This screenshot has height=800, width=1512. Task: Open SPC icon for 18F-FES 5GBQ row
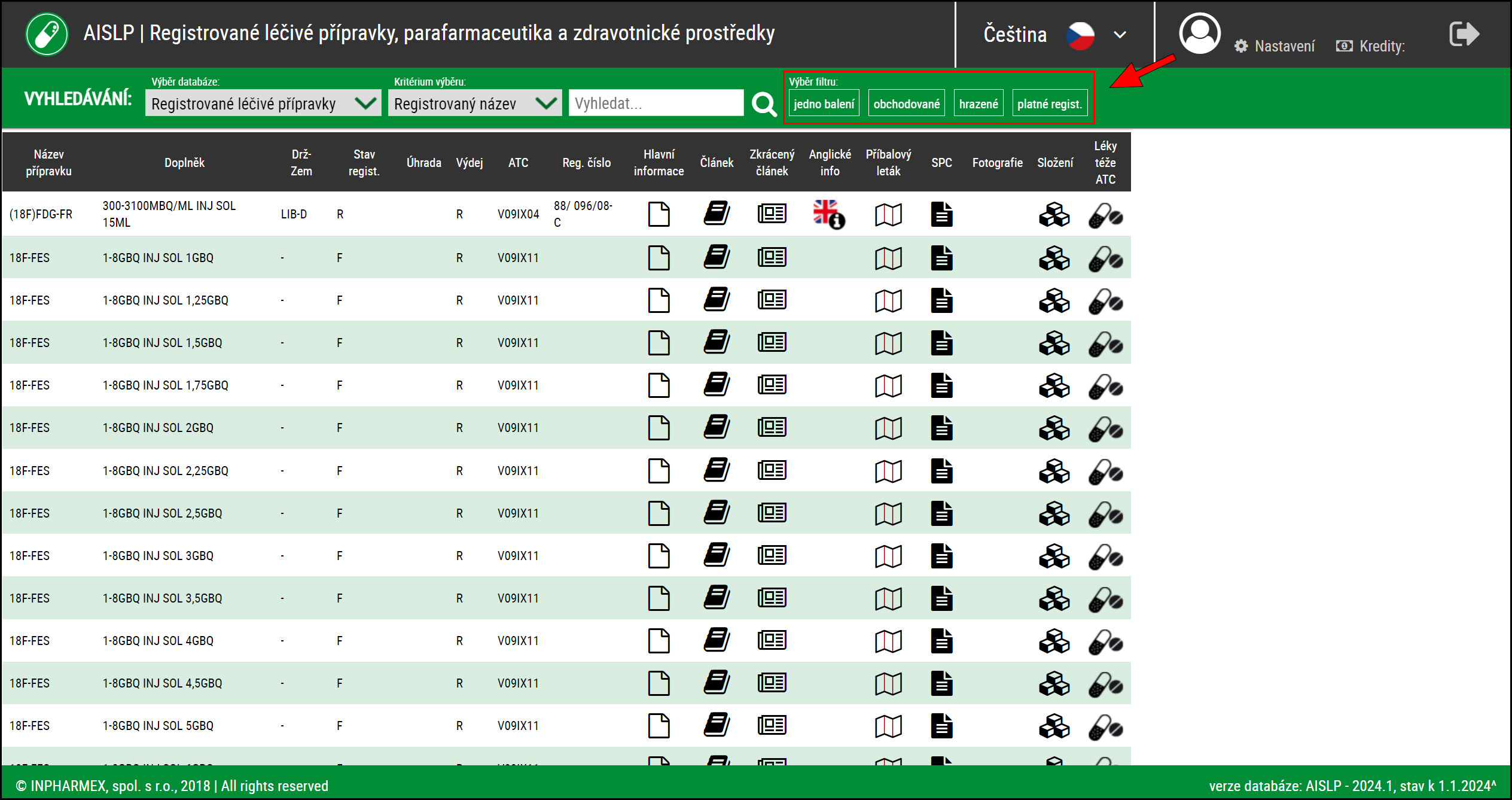click(x=941, y=726)
